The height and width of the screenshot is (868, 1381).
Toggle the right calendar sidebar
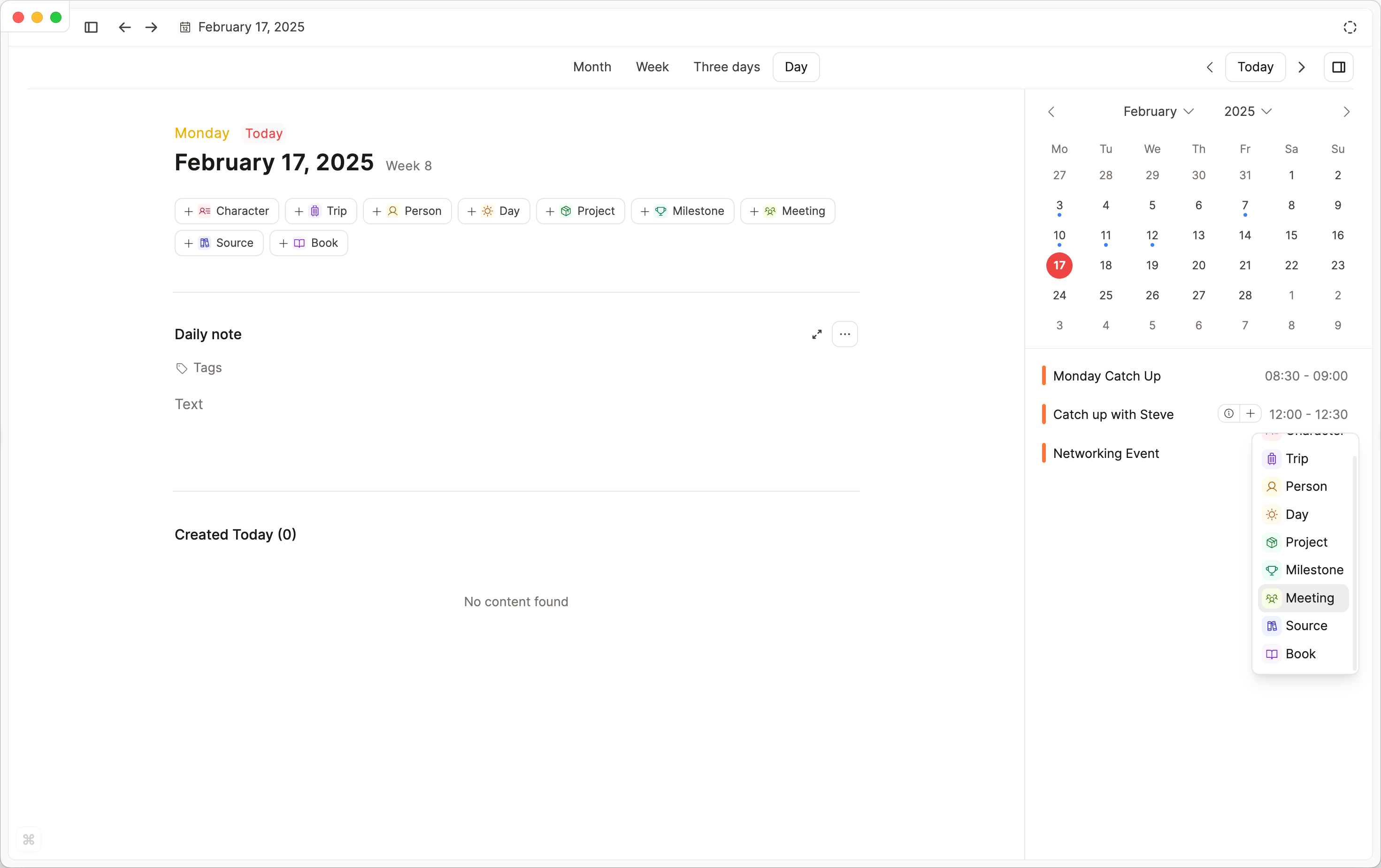1339,67
